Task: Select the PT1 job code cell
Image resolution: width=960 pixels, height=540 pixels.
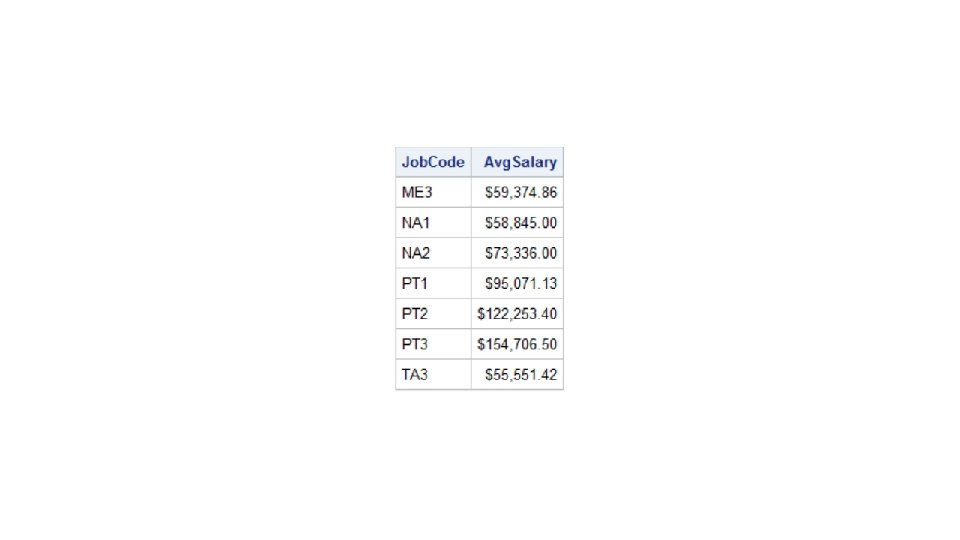Action: click(x=415, y=283)
